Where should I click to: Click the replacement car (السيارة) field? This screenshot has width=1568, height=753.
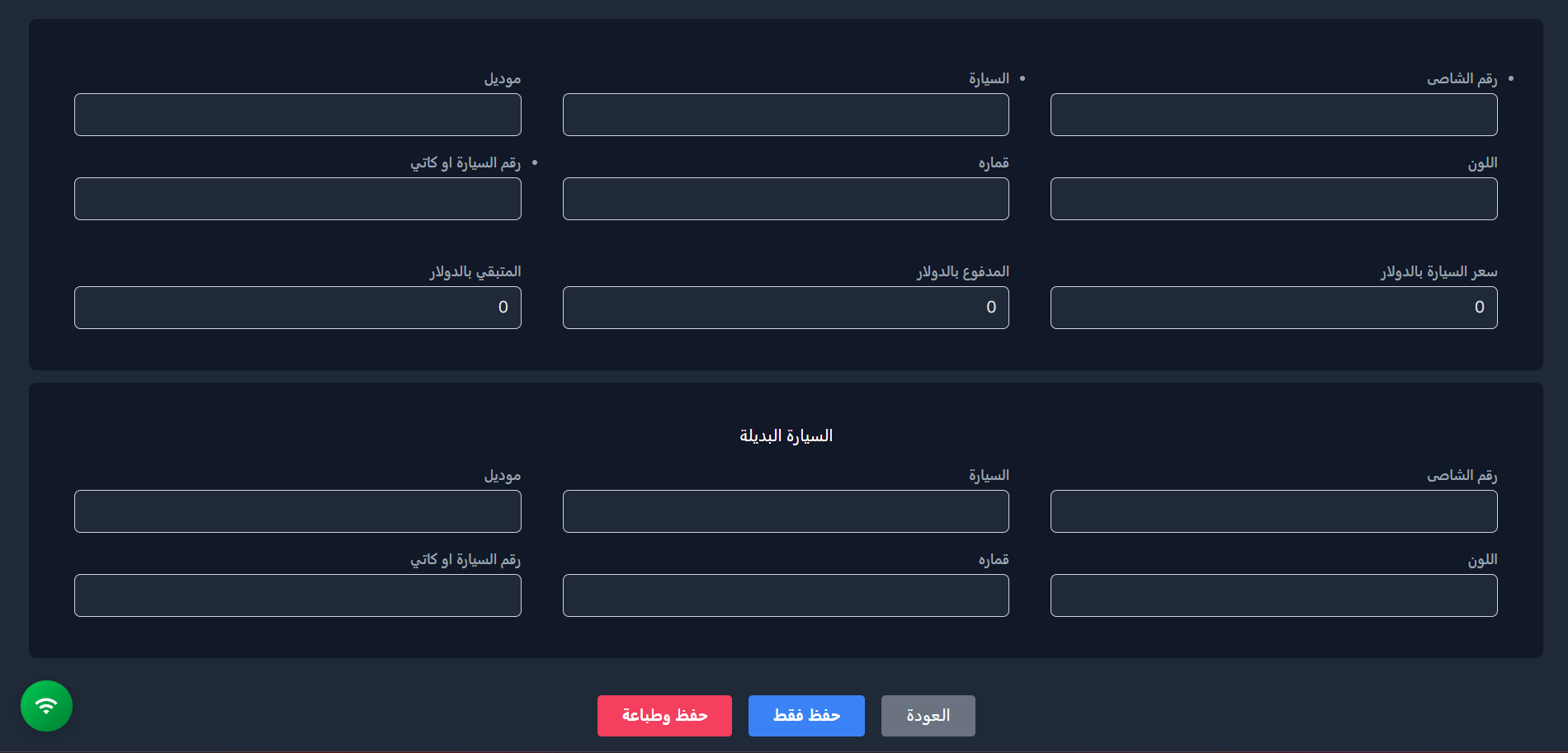785,511
